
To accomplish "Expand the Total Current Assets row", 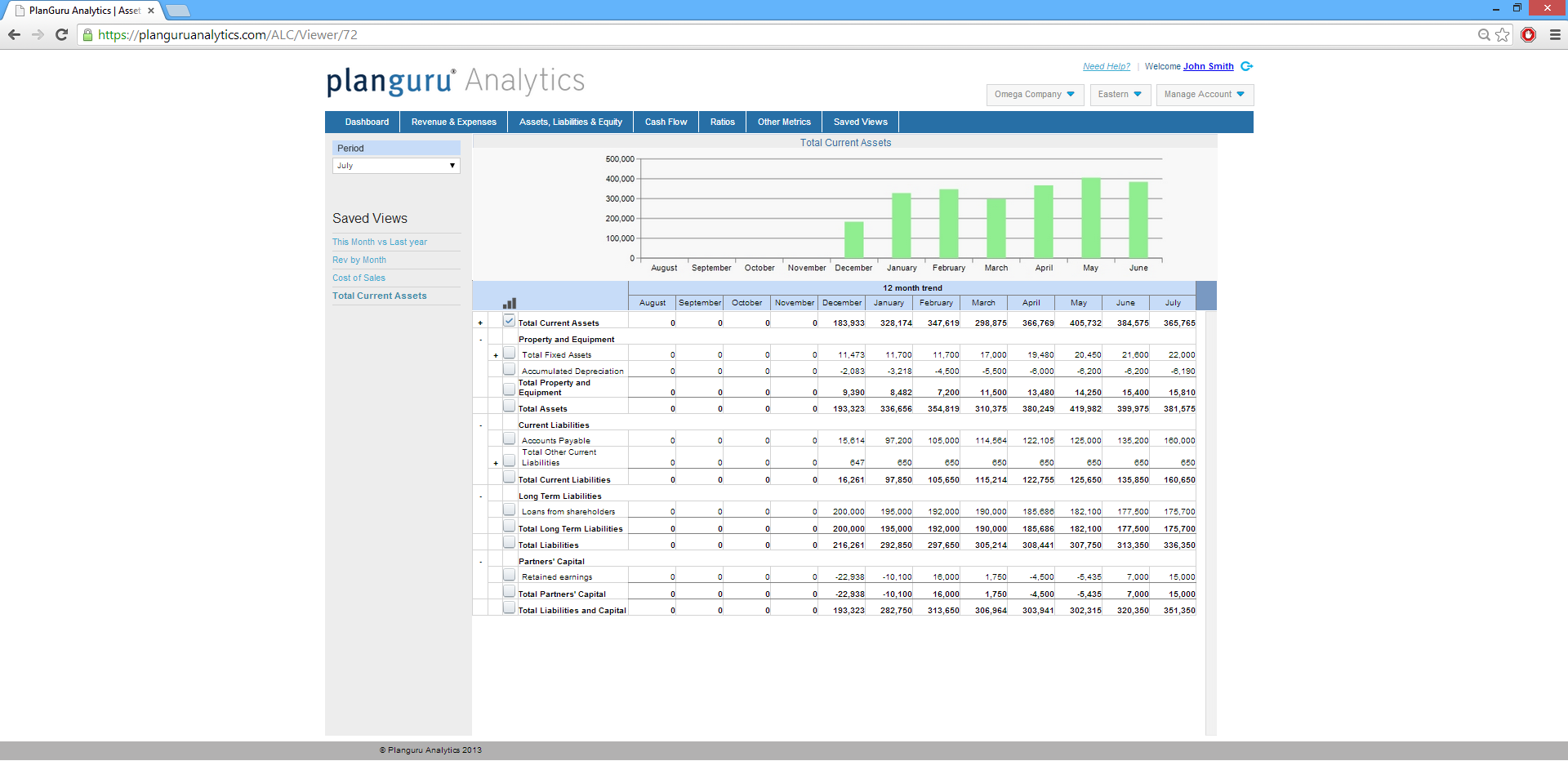I will (x=480, y=323).
